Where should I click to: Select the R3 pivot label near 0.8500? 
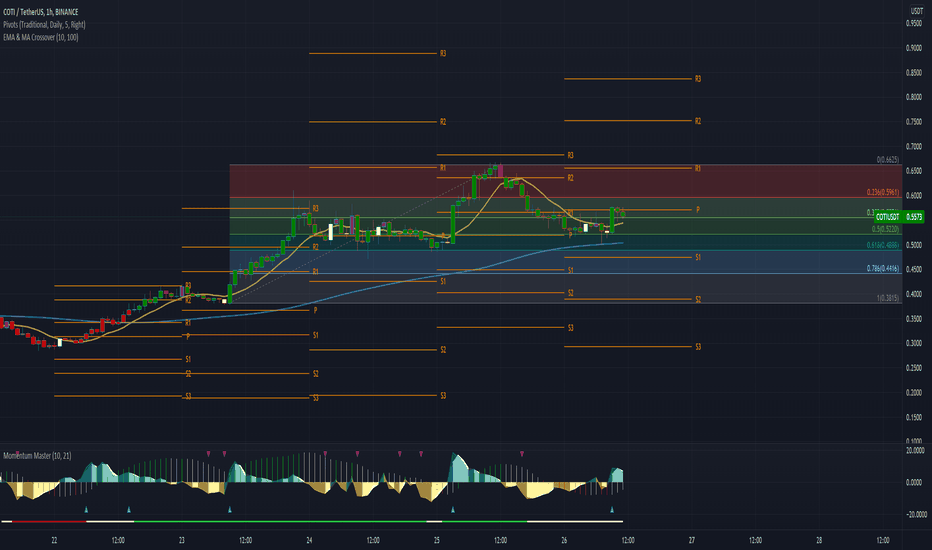(698, 78)
